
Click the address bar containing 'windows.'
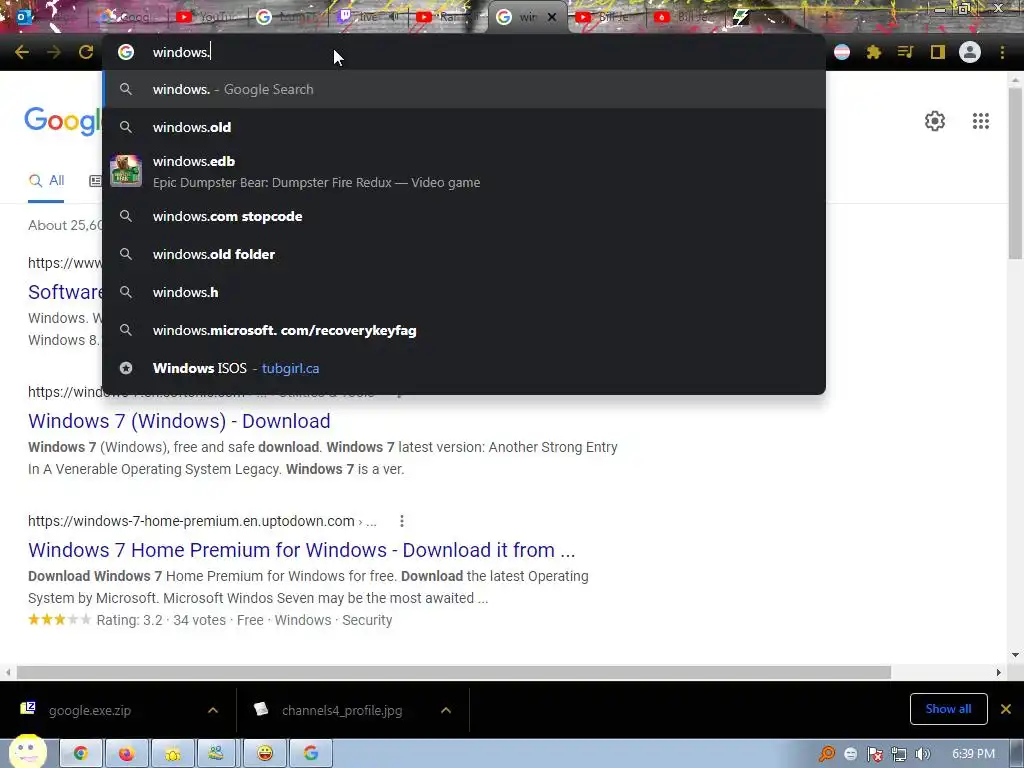464,52
